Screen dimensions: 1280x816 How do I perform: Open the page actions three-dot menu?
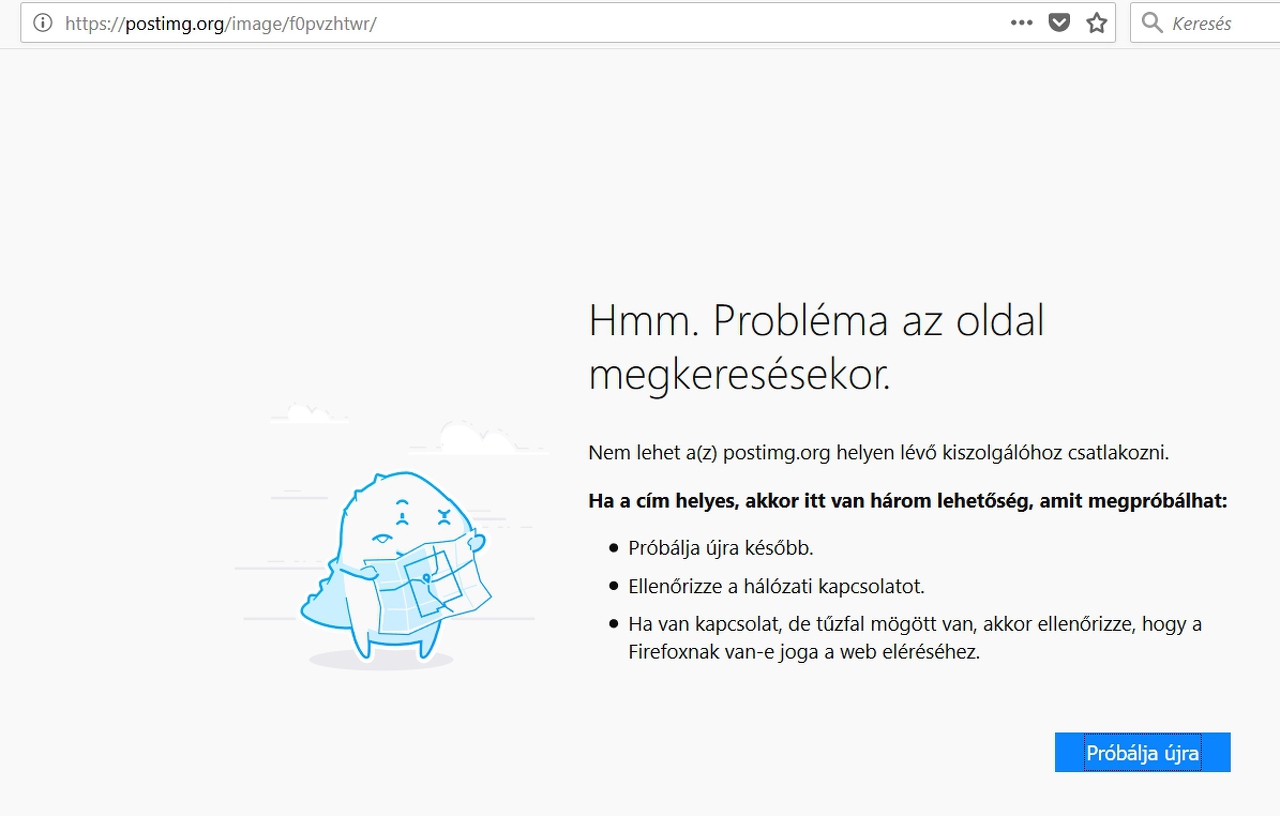pyautogui.click(x=1021, y=23)
